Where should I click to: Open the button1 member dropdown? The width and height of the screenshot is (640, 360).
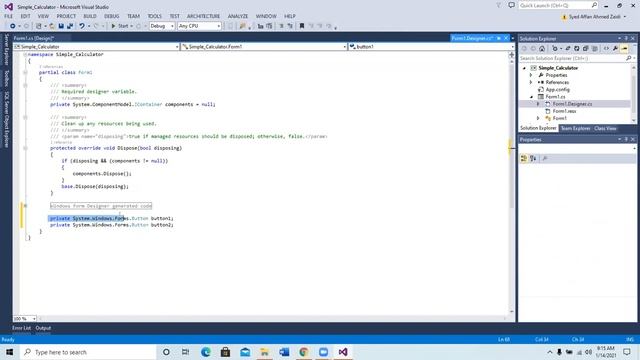(431, 47)
